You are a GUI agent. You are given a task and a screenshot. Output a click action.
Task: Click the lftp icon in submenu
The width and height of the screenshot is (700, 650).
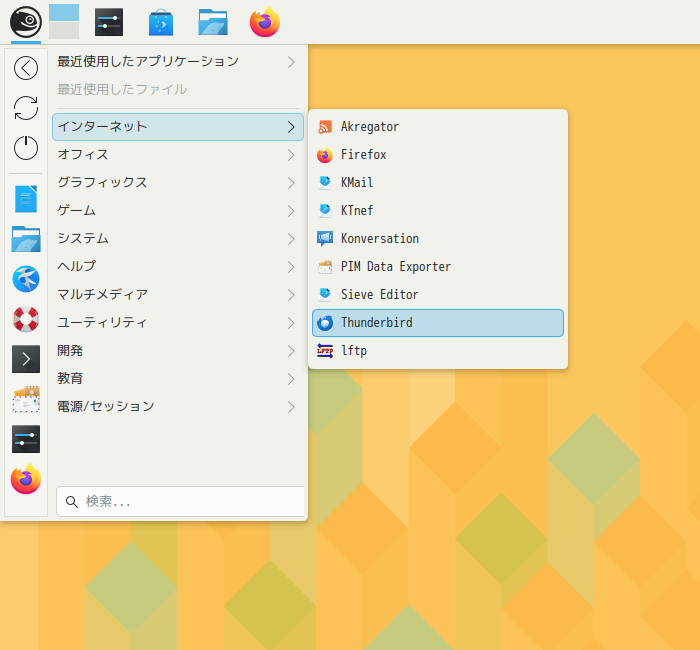(x=325, y=351)
